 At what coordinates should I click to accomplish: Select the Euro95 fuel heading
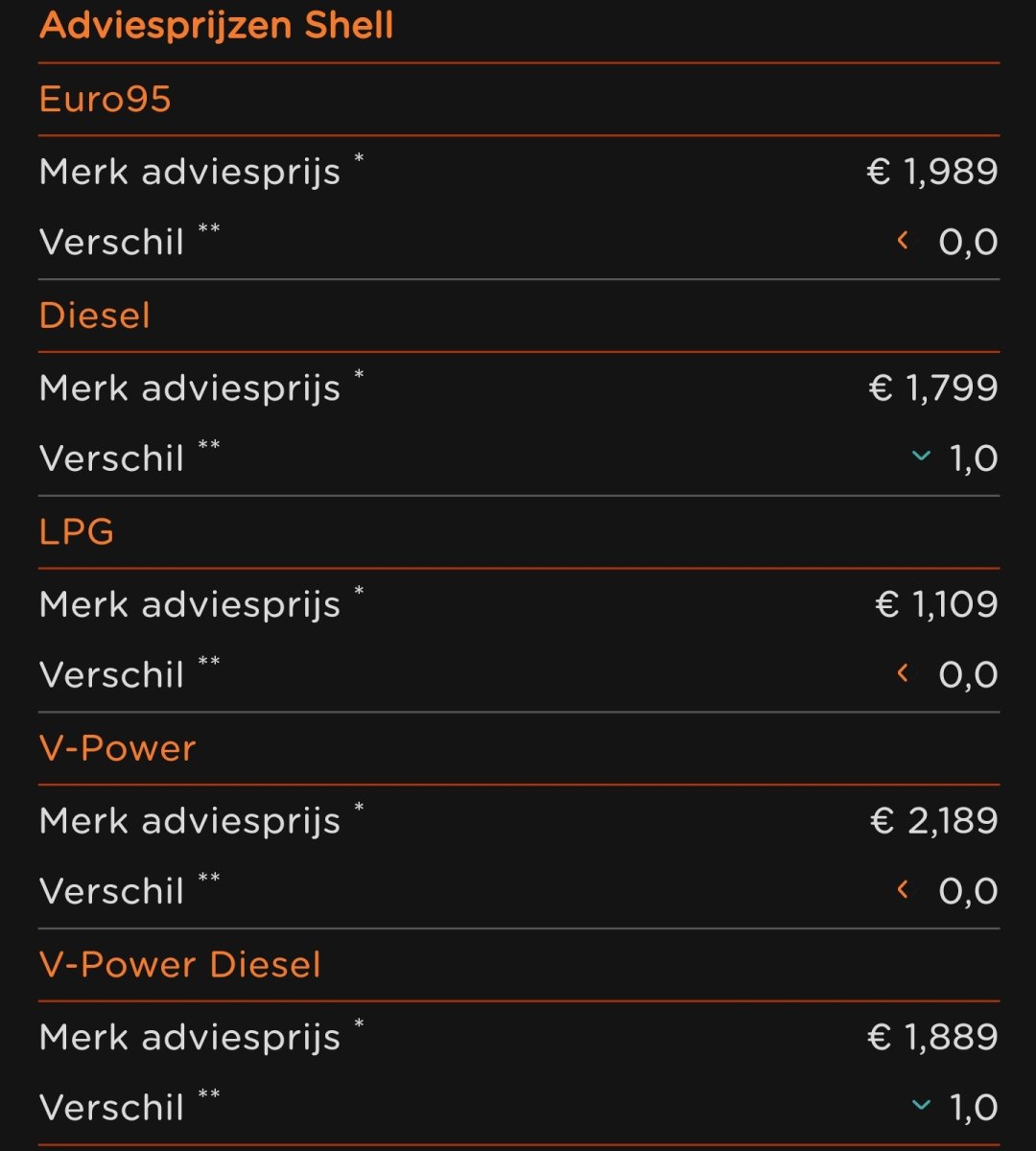pos(105,99)
